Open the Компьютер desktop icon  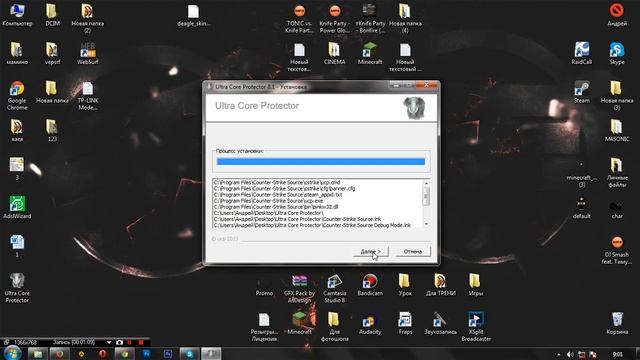click(17, 15)
